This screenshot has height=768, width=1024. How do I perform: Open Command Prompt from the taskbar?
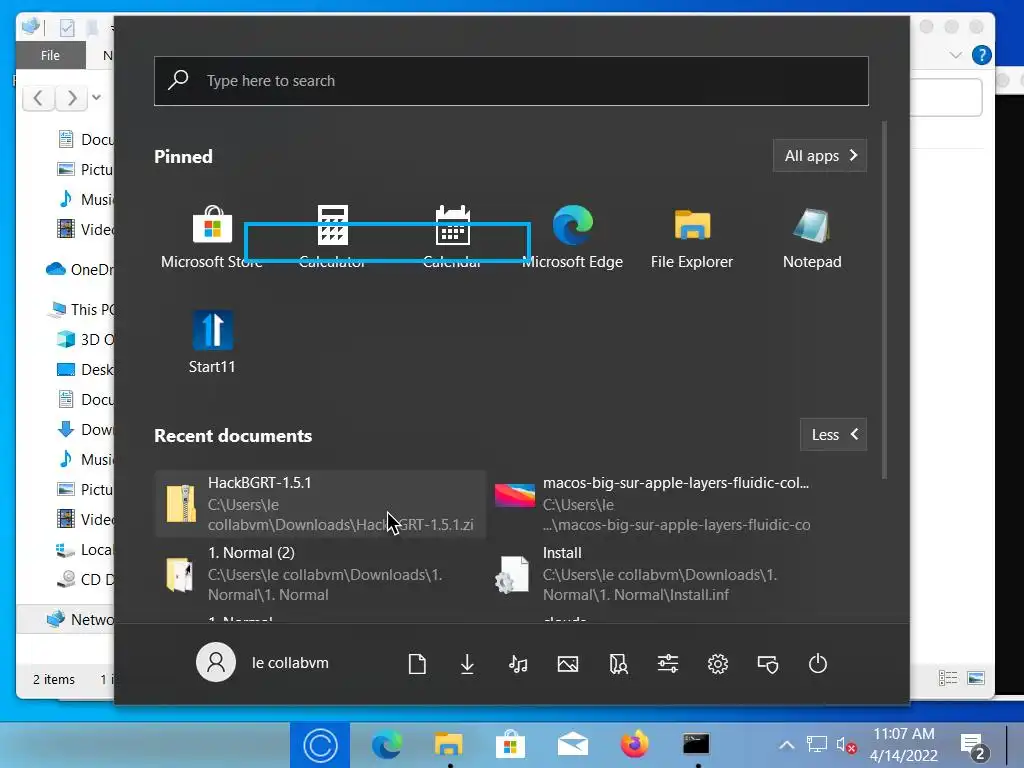[x=696, y=745]
